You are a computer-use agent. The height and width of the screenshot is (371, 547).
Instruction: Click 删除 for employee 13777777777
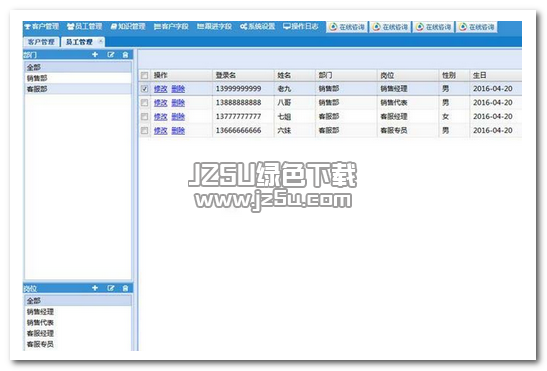coord(178,117)
